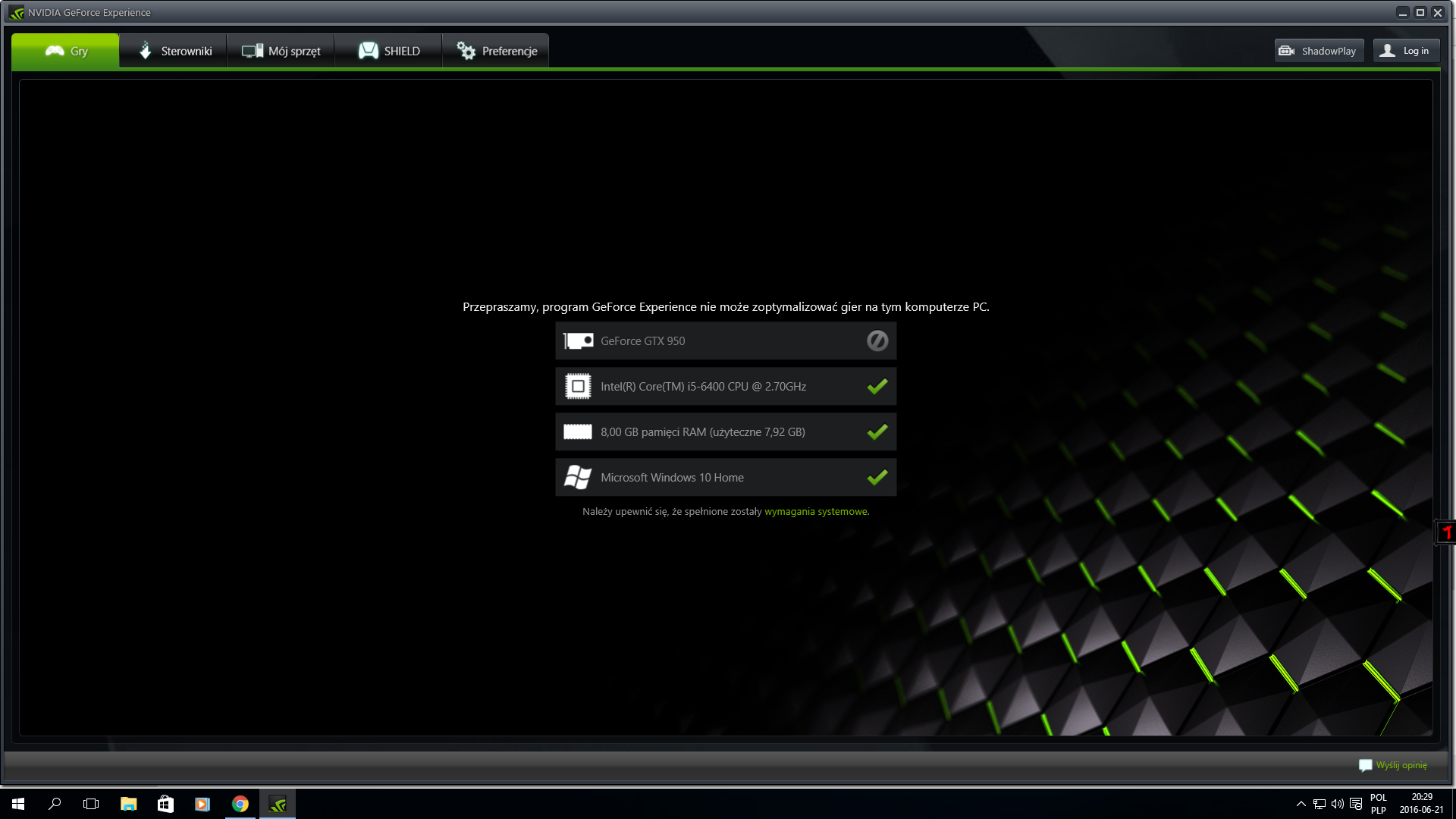This screenshot has width=1456, height=819.
Task: Click the NVIDIA logo in the title bar
Action: (x=17, y=13)
